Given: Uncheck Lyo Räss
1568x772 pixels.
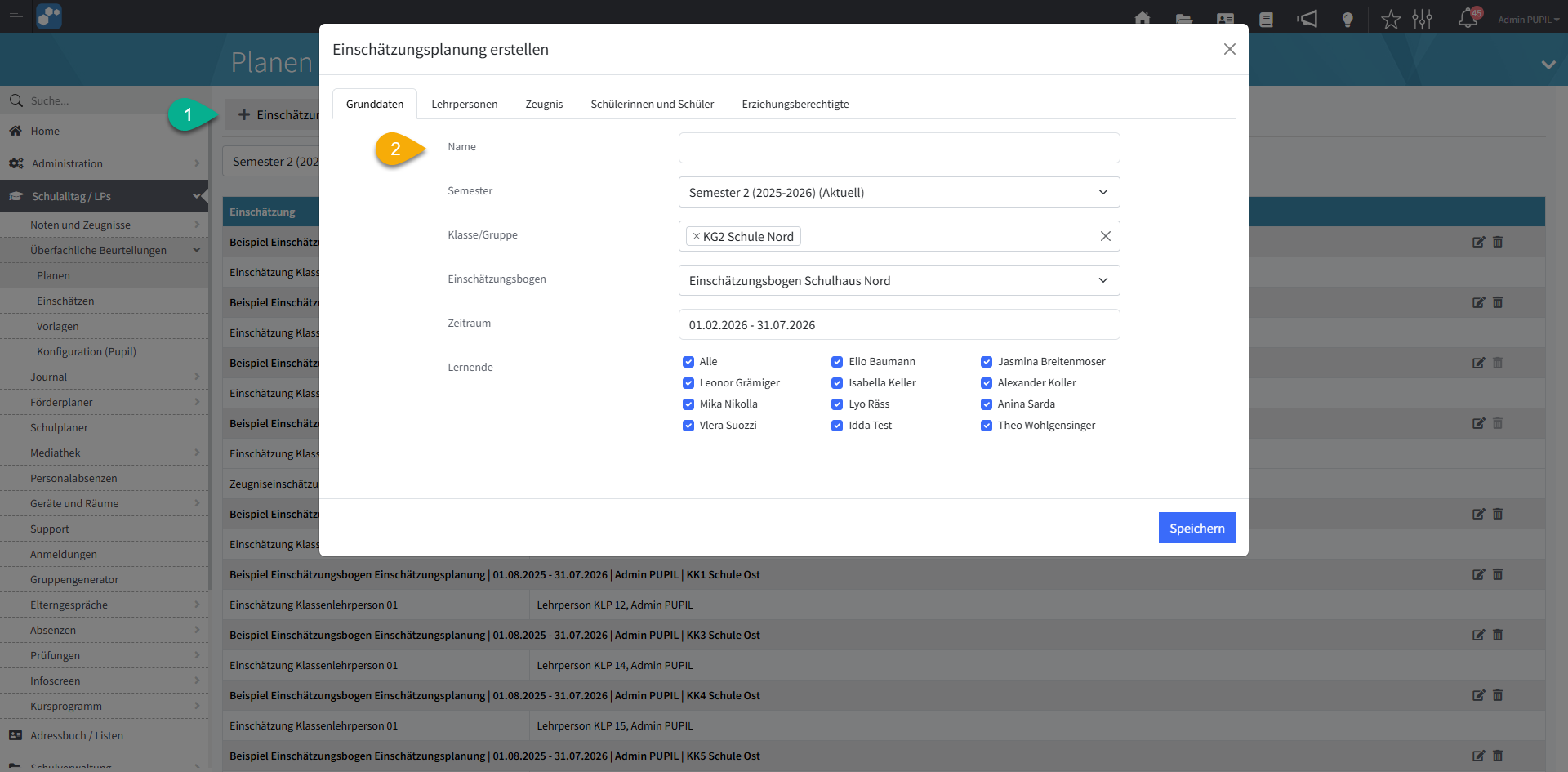Looking at the screenshot, I should click(x=837, y=404).
